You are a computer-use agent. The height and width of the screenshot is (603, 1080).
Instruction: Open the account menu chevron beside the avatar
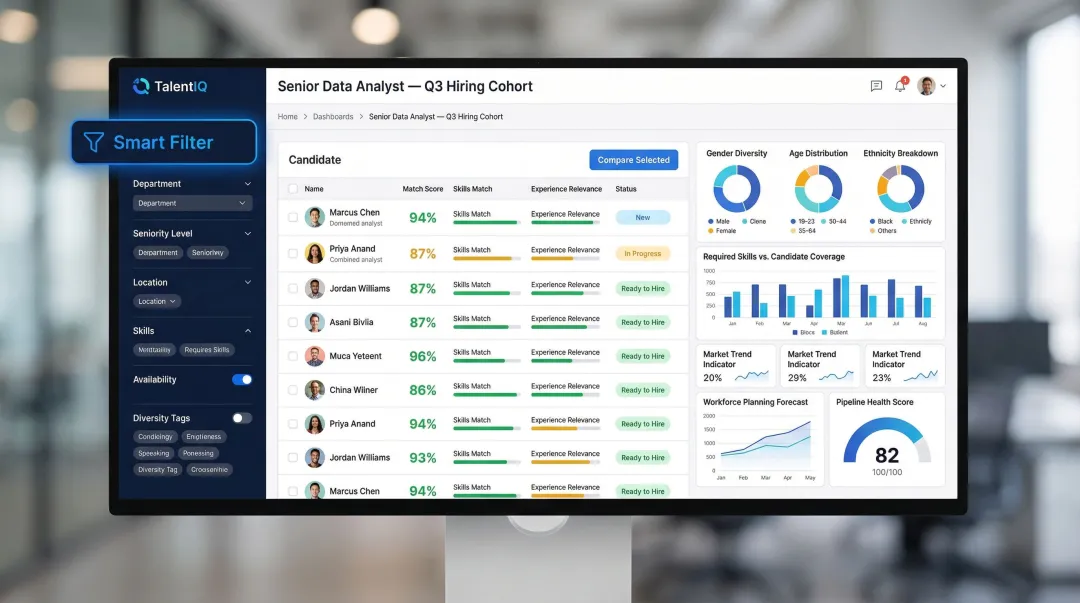point(943,85)
